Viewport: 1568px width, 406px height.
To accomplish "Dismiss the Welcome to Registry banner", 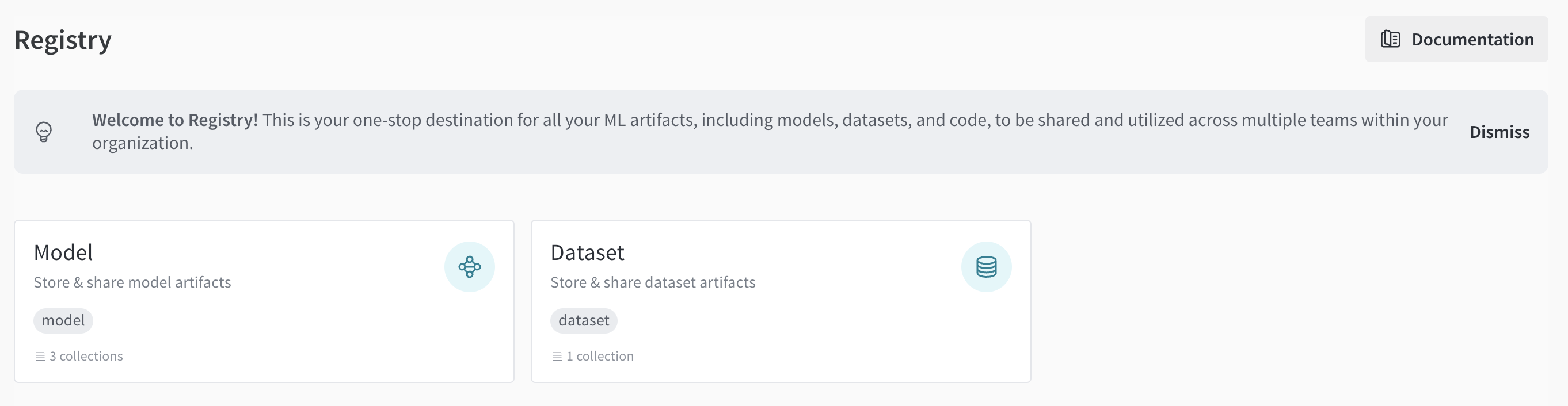I will coord(1500,132).
